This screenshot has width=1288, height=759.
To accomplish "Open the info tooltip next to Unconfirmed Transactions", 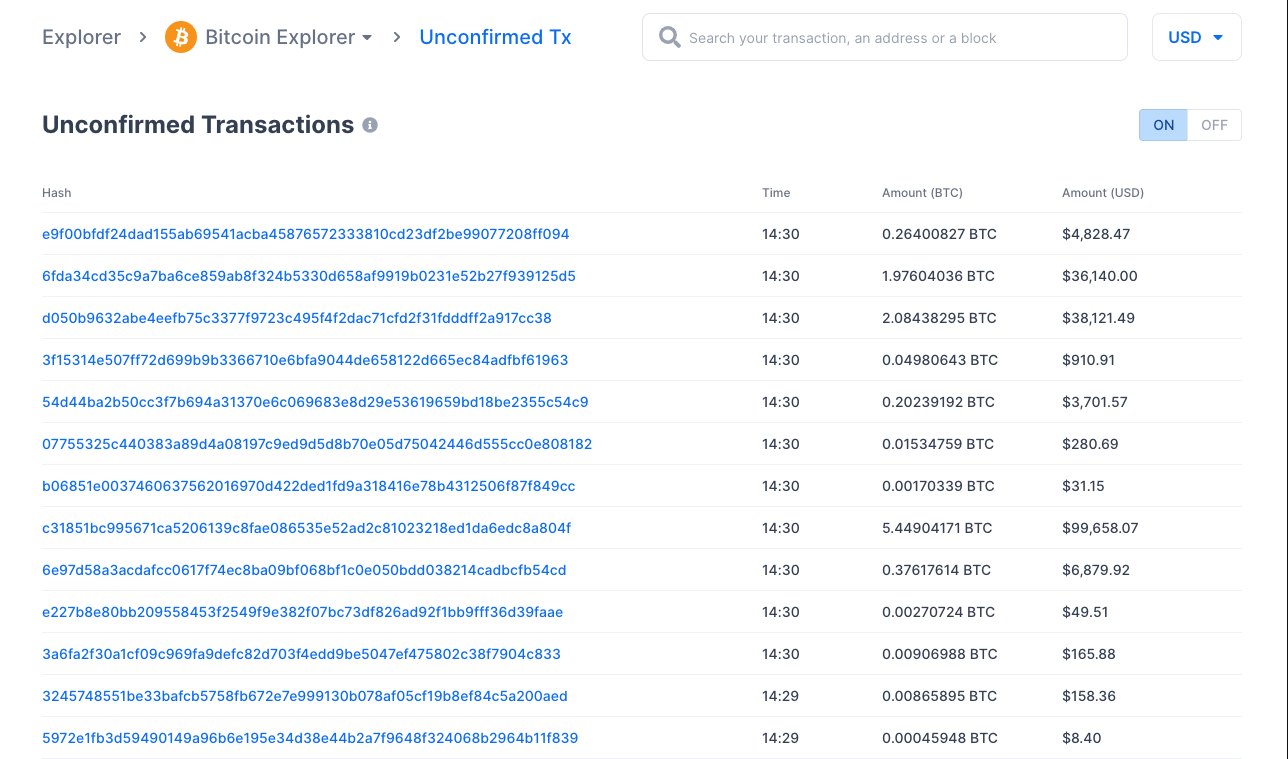I will pos(370,124).
